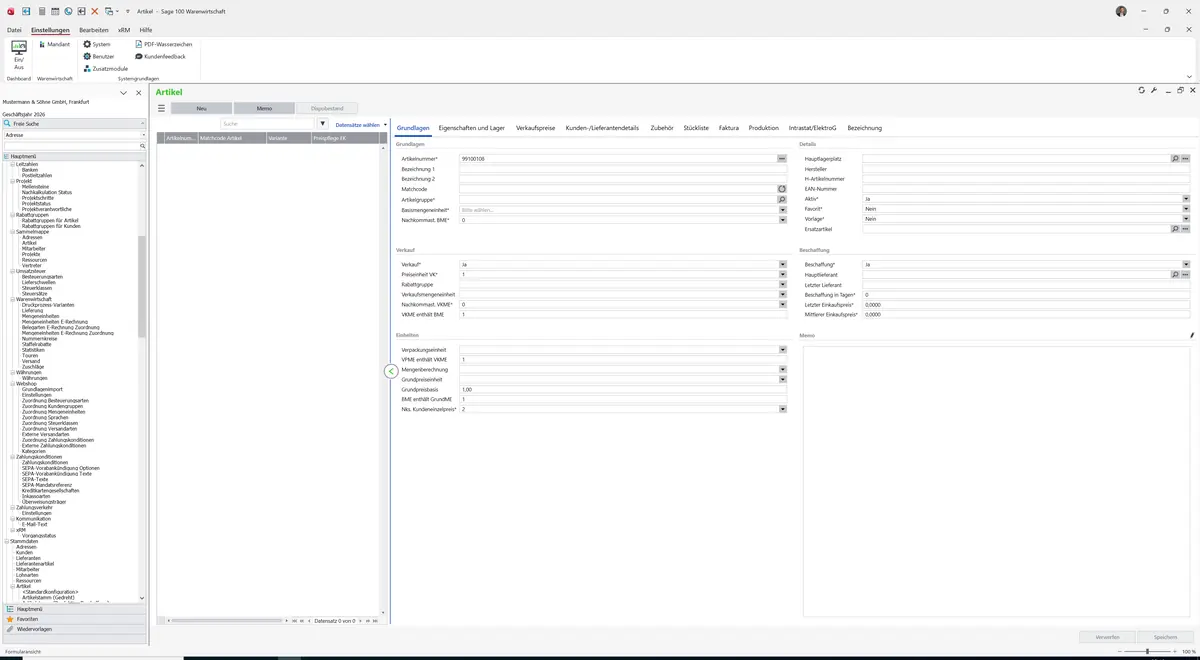The image size is (1200, 660).
Task: Open the Bearbeiten menu
Action: [94, 30]
